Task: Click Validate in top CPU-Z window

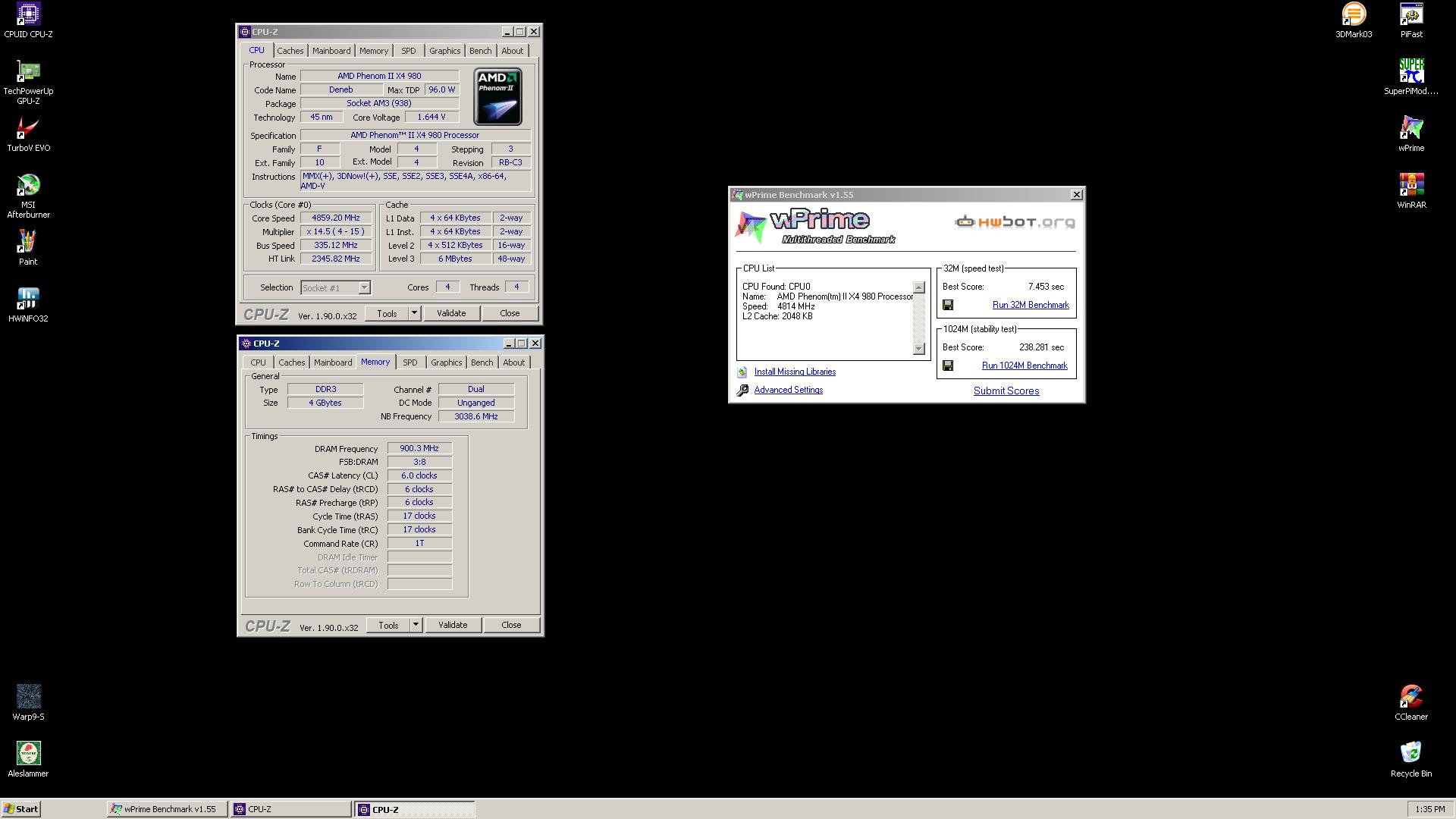Action: 451,313
